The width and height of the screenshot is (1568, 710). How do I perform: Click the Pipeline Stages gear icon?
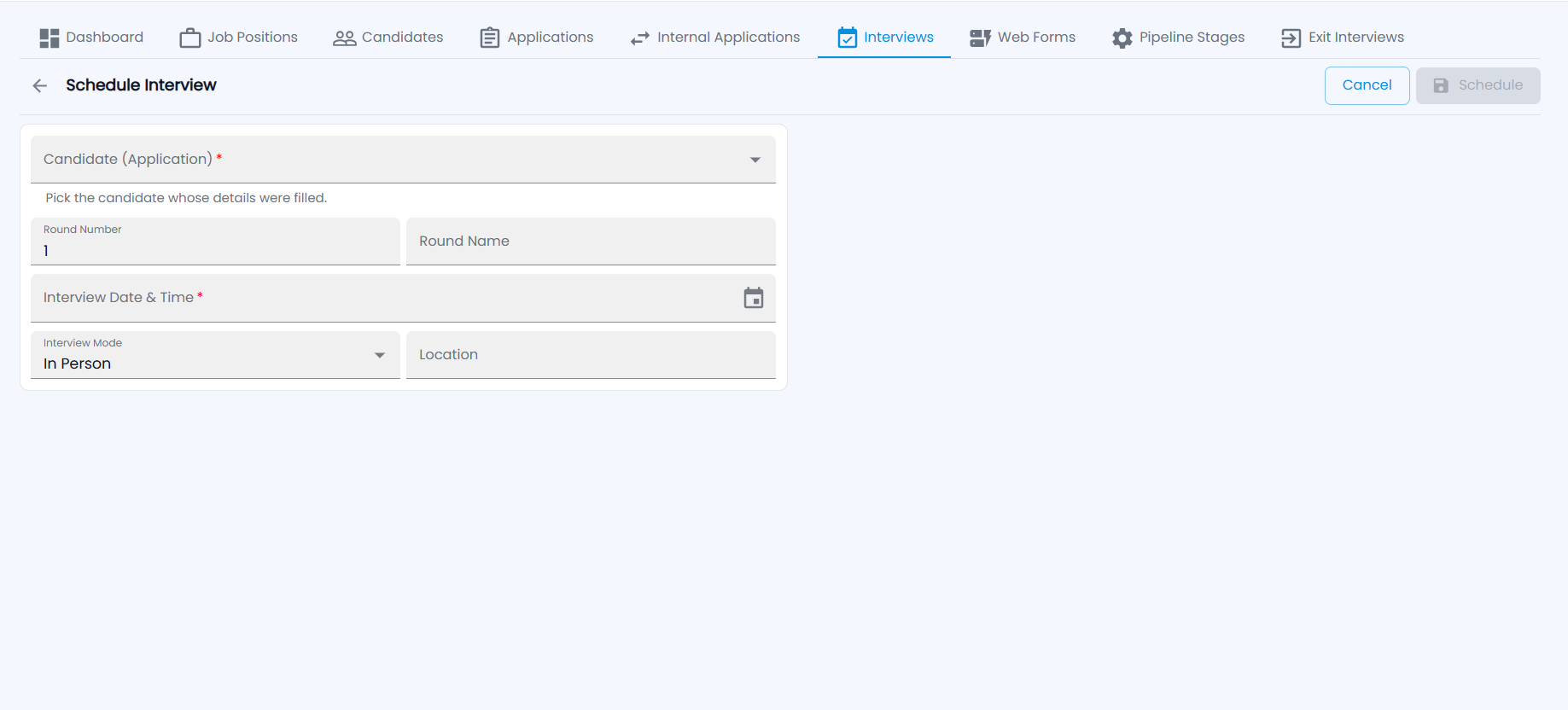tap(1122, 38)
